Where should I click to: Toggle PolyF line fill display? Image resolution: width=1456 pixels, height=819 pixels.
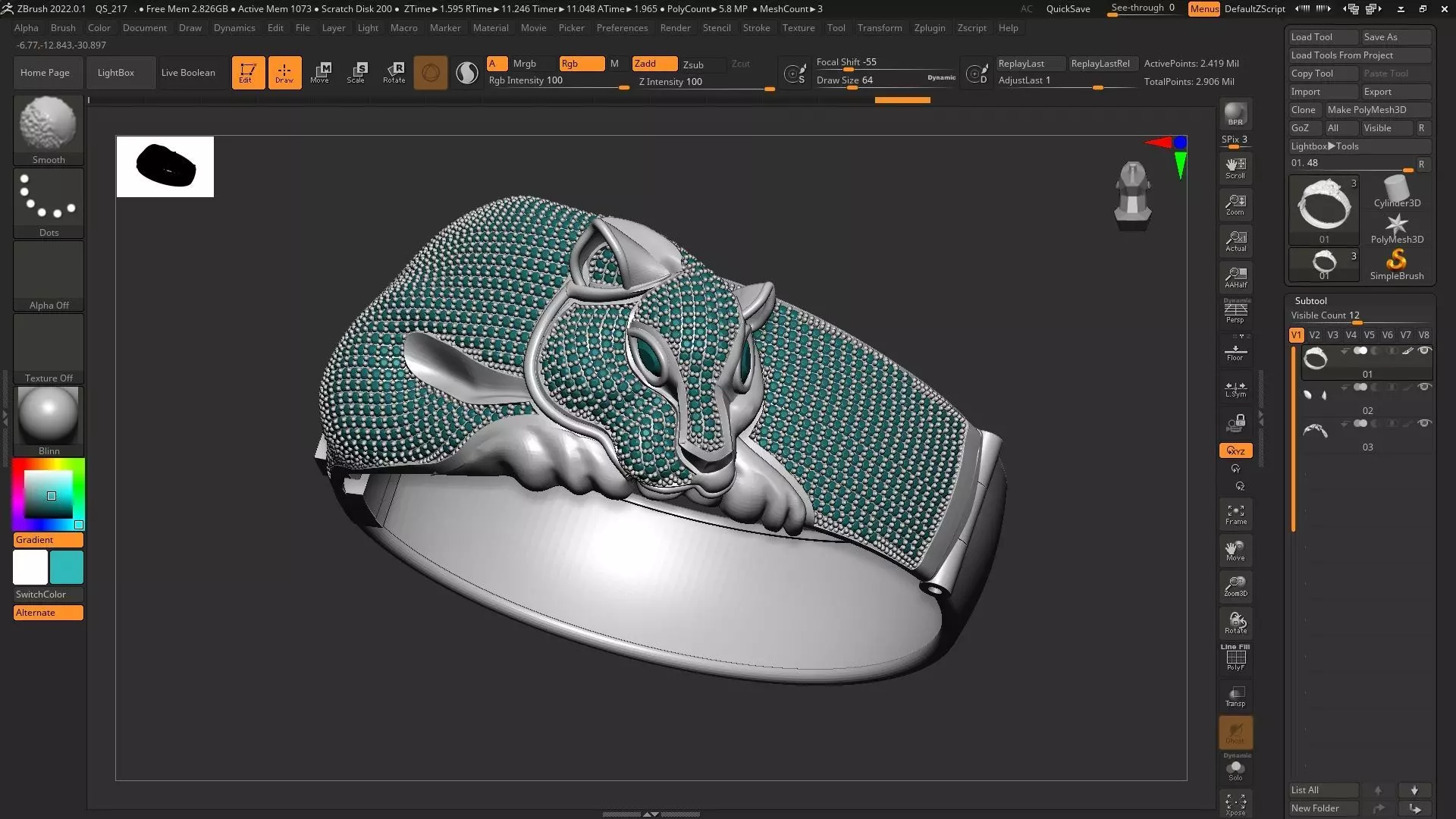point(1235,657)
